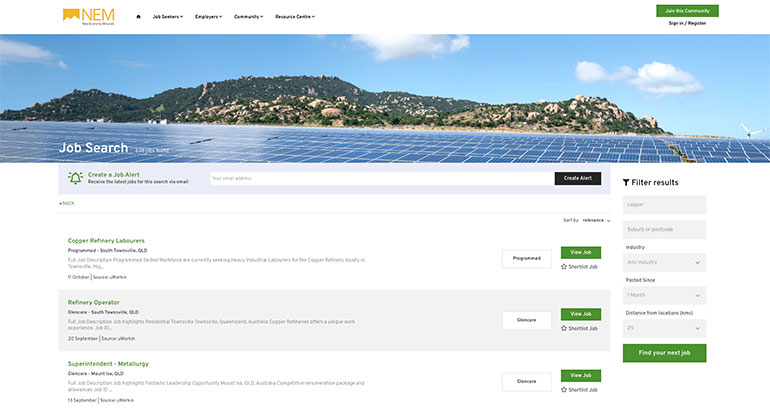Viewport: 770px width, 413px height.
Task: Click the Back link
Action: pyautogui.click(x=67, y=203)
